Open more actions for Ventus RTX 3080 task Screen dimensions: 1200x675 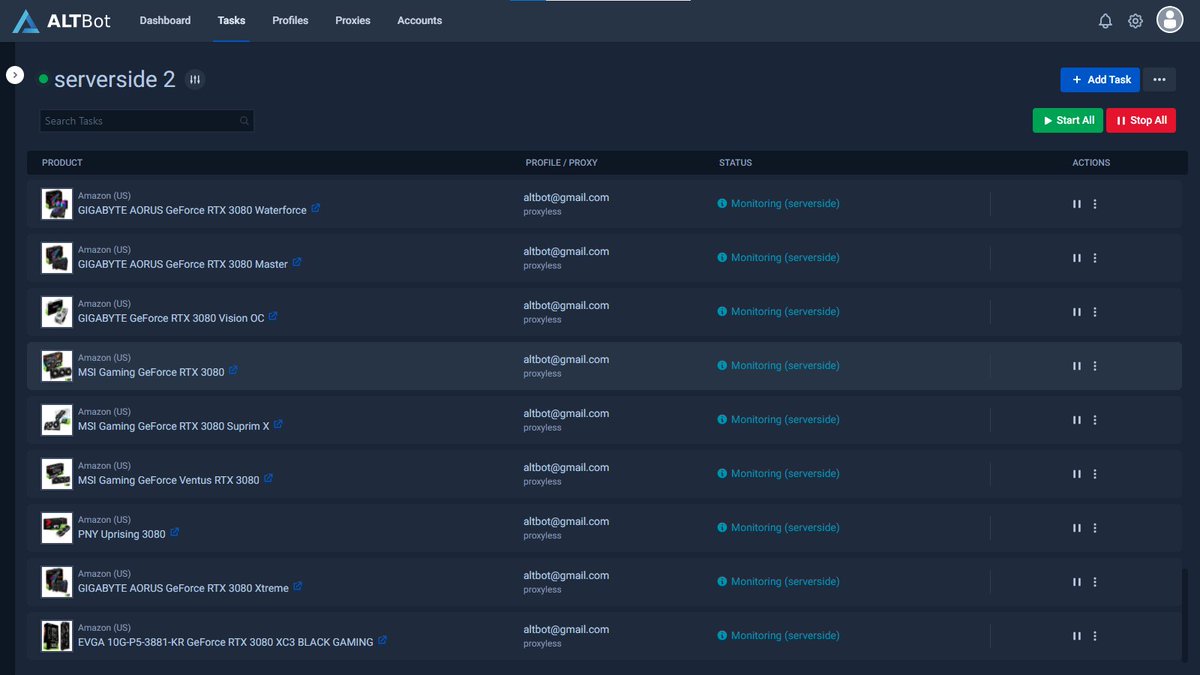tap(1095, 474)
